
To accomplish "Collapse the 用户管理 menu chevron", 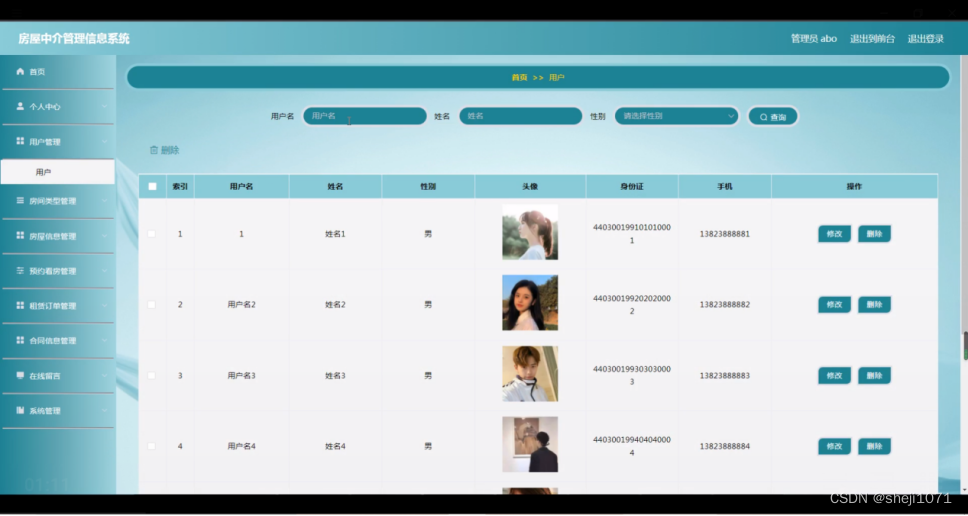I will (104, 142).
